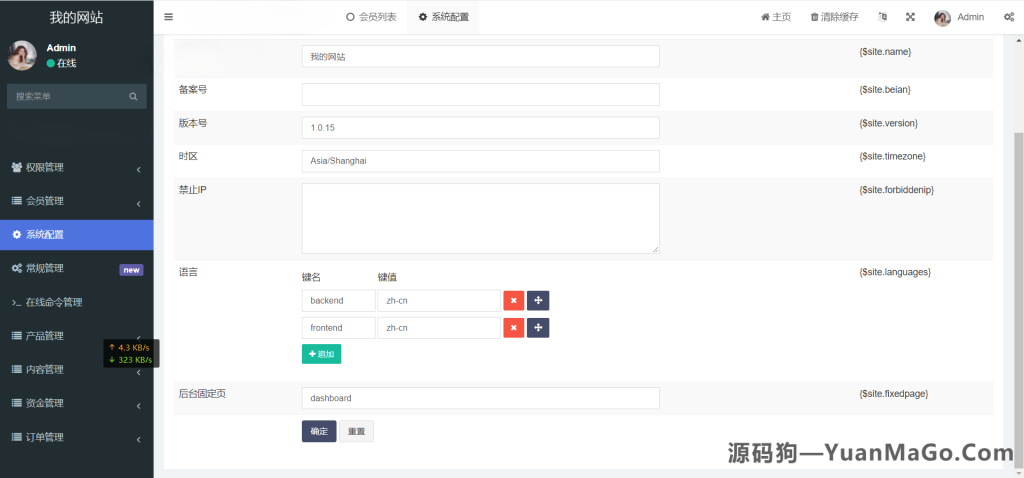Viewport: 1024px width, 478px height.
Task: Switch to the 会员列表 tab
Action: [x=371, y=17]
